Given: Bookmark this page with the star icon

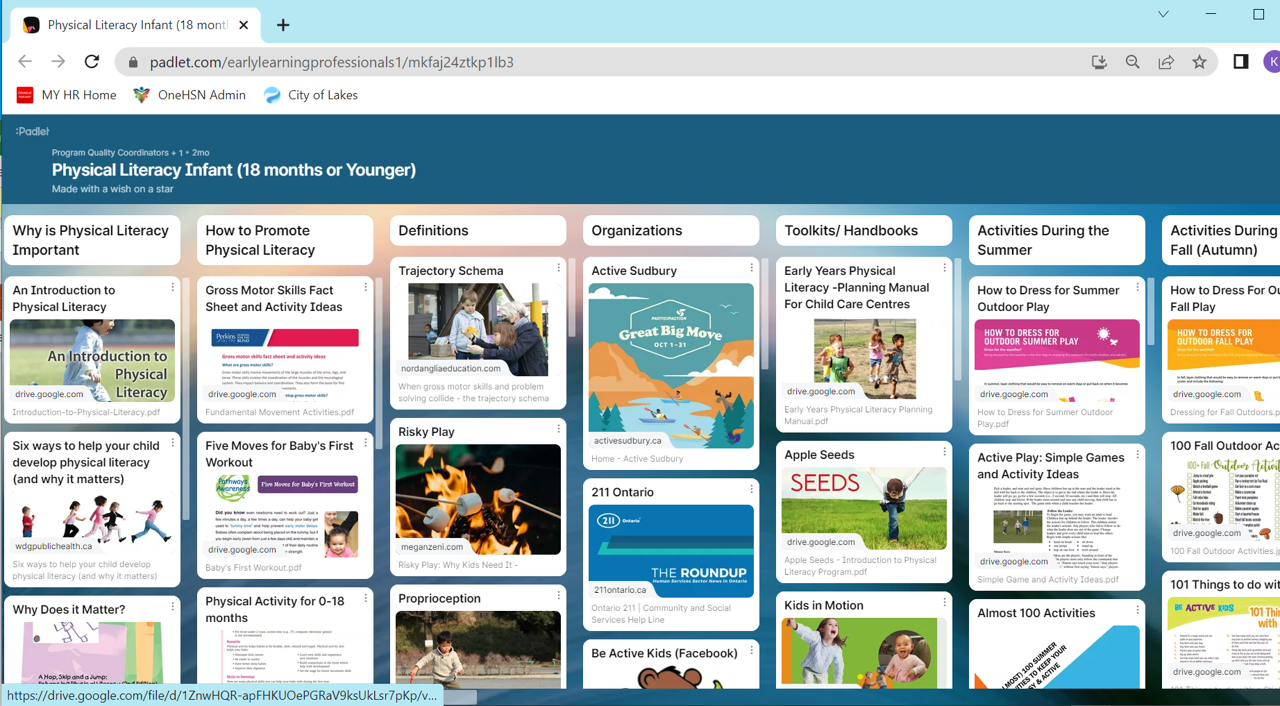Looking at the screenshot, I should tap(1199, 62).
